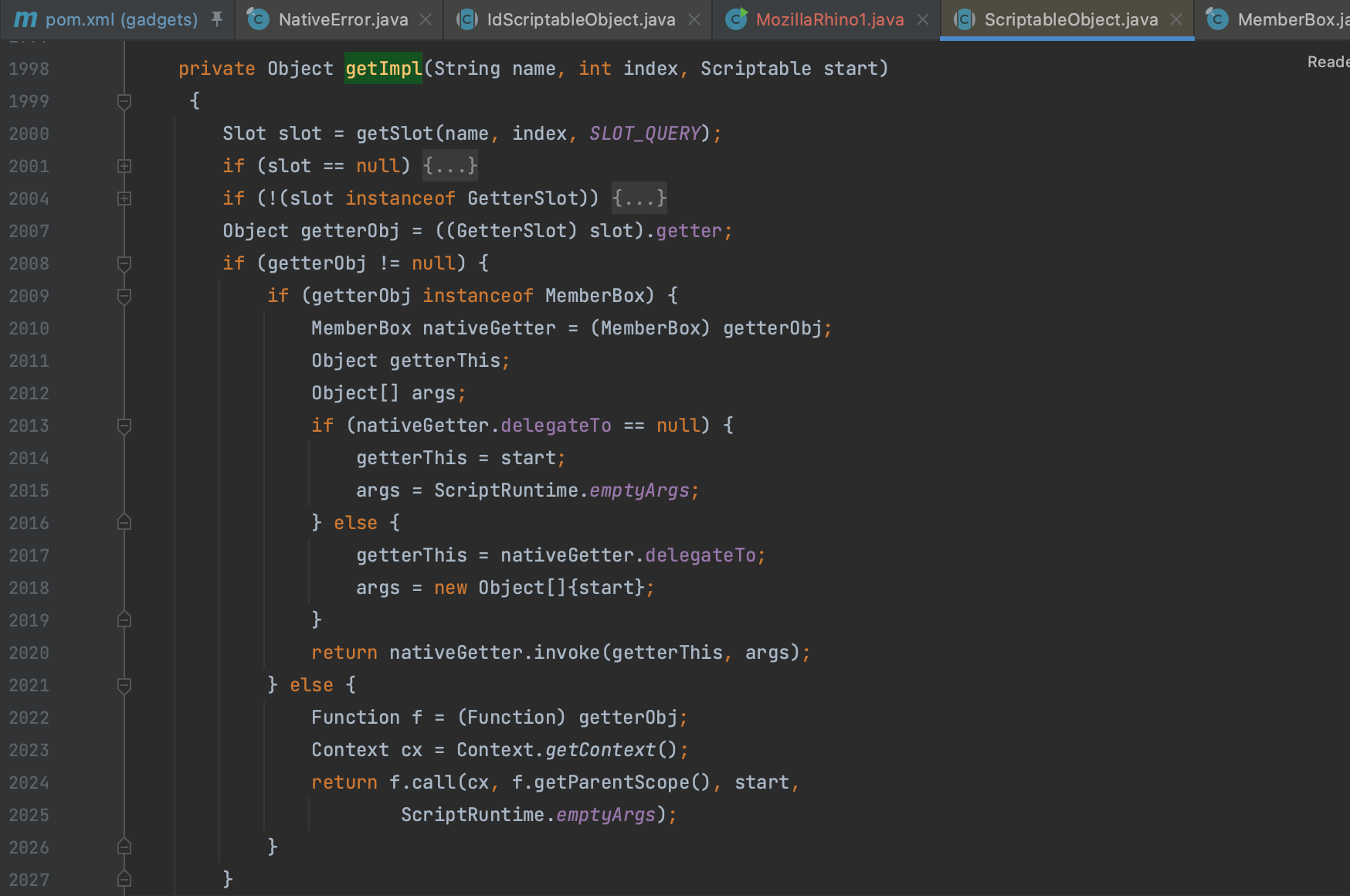Expand the folded block at line 2001

point(124,166)
